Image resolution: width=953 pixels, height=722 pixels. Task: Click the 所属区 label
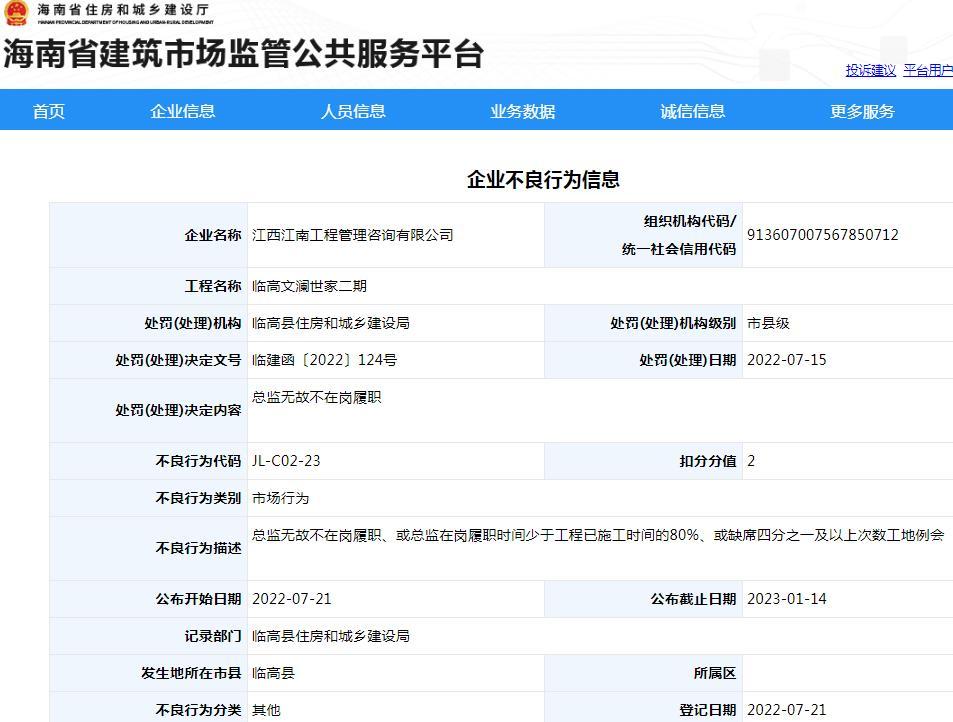715,673
